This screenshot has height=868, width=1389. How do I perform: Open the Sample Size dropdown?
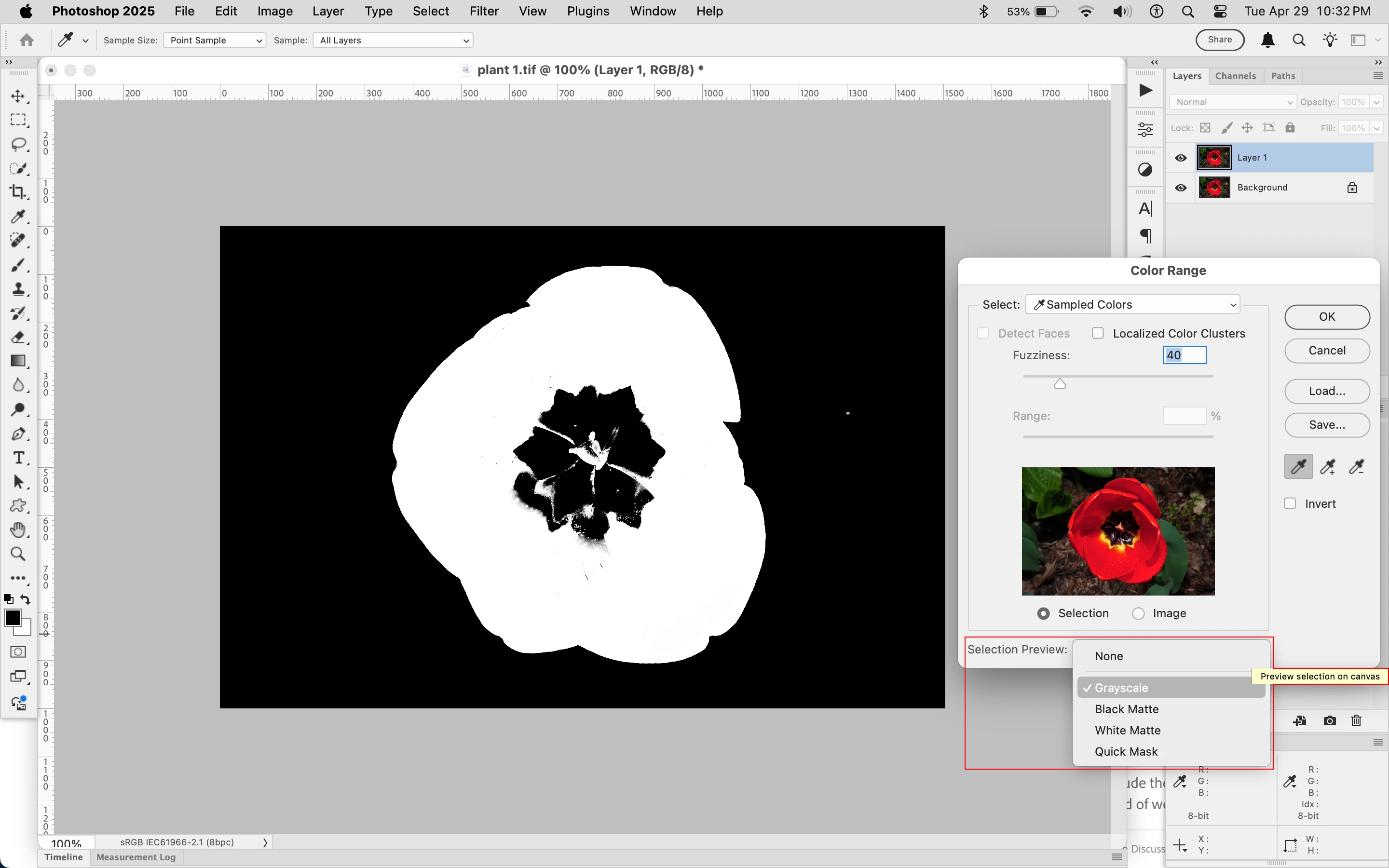215,40
